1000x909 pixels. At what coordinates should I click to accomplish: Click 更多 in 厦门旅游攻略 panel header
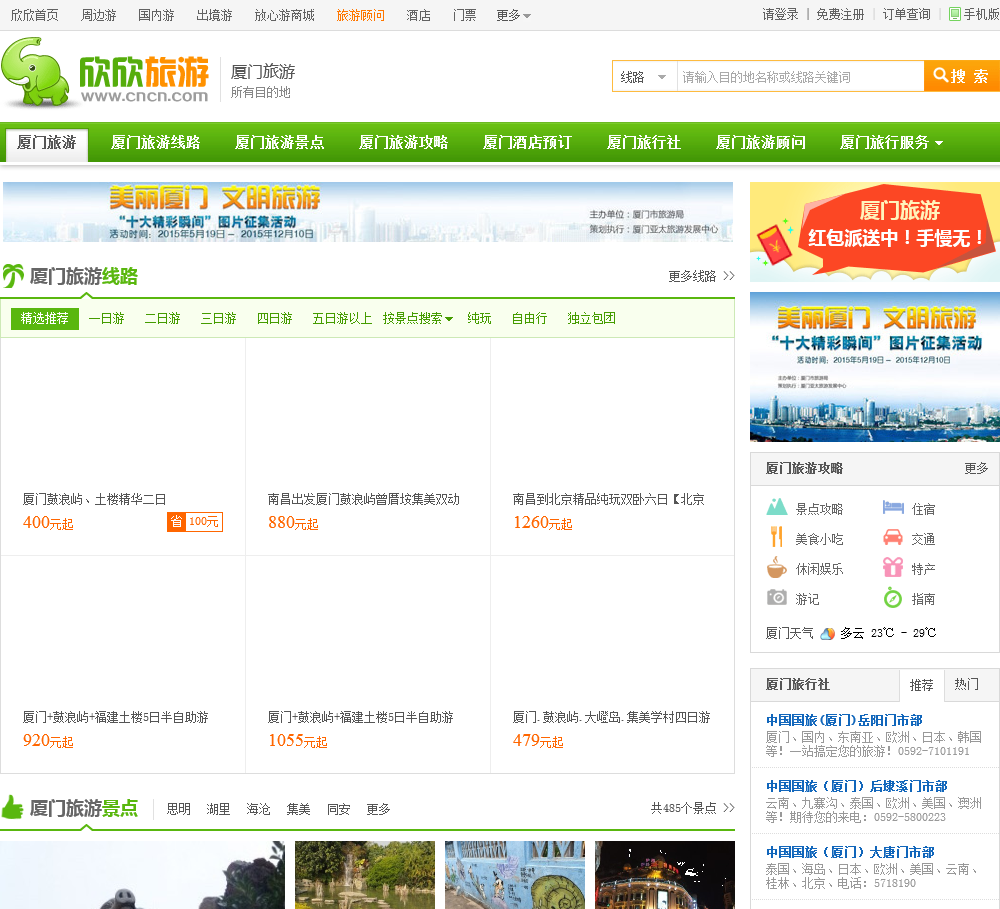pyautogui.click(x=976, y=468)
